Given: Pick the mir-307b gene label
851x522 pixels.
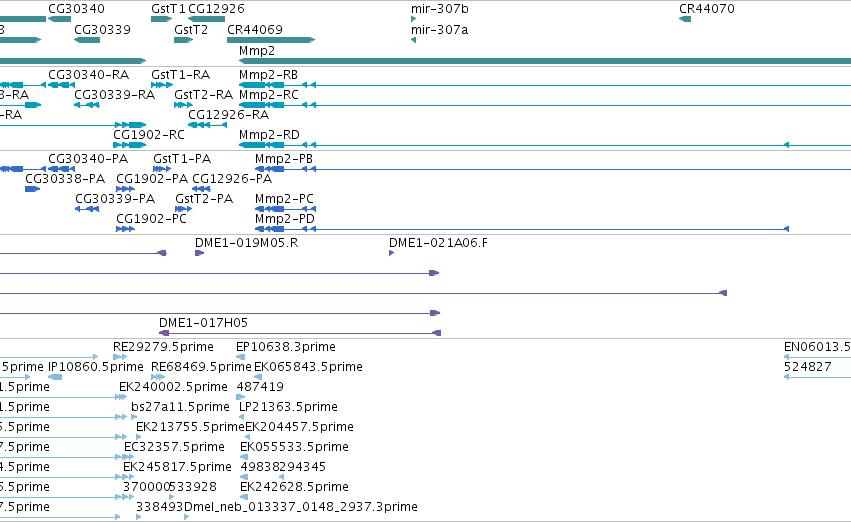Looking at the screenshot, I should point(440,9).
